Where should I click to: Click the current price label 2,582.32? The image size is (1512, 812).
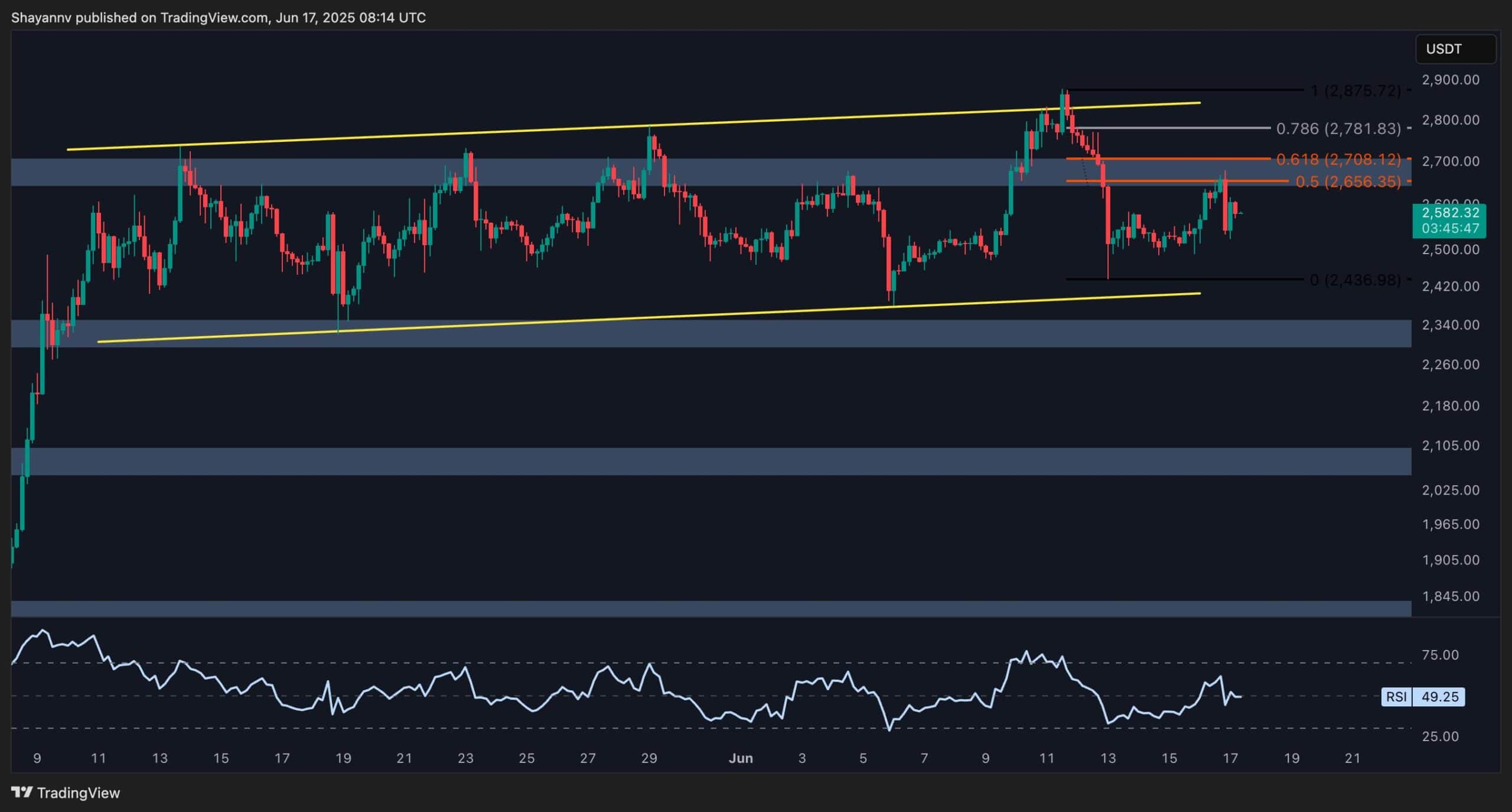point(1450,213)
